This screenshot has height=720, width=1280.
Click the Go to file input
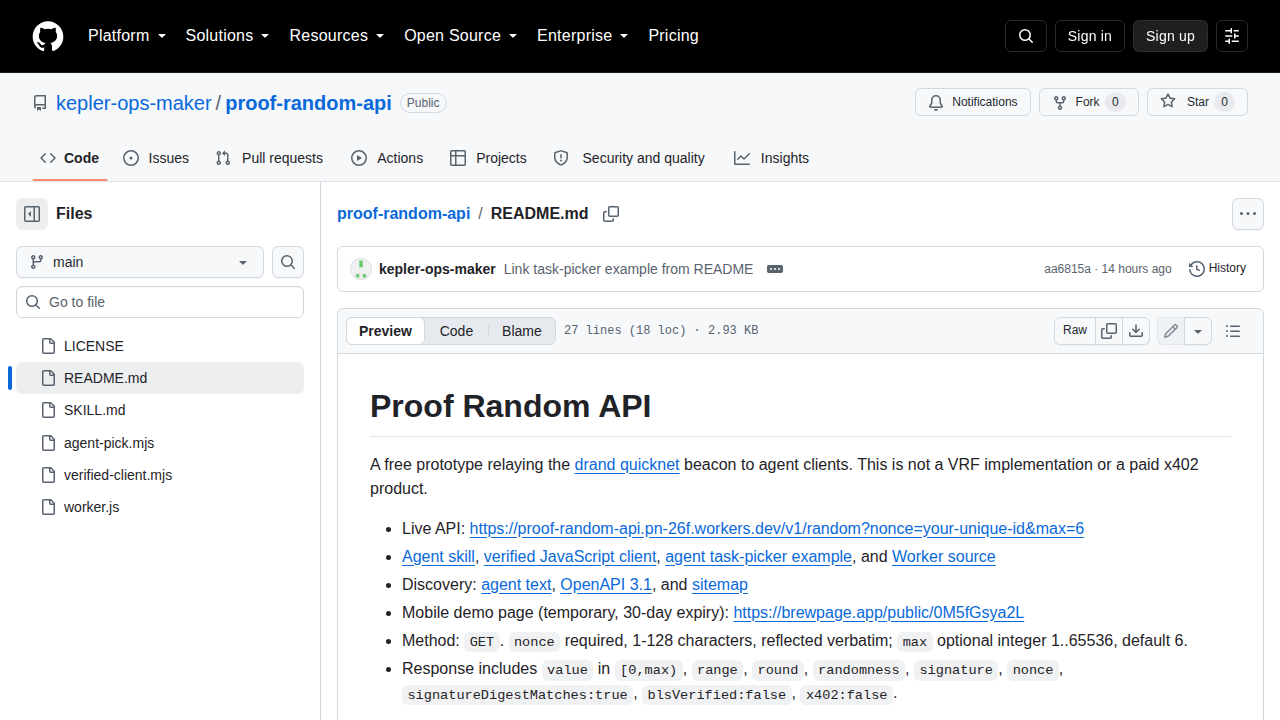coord(160,302)
